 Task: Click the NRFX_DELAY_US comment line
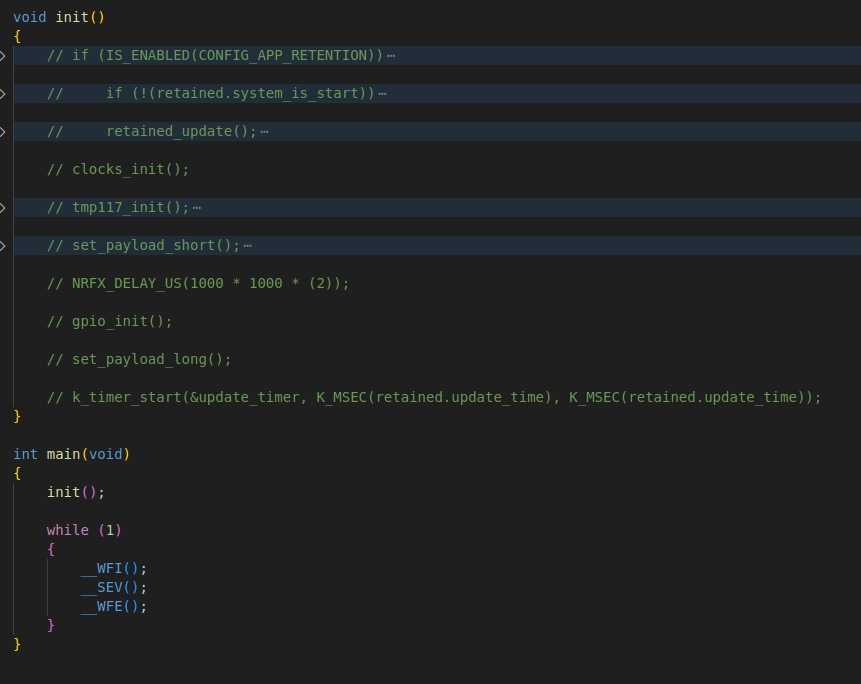[x=198, y=284]
